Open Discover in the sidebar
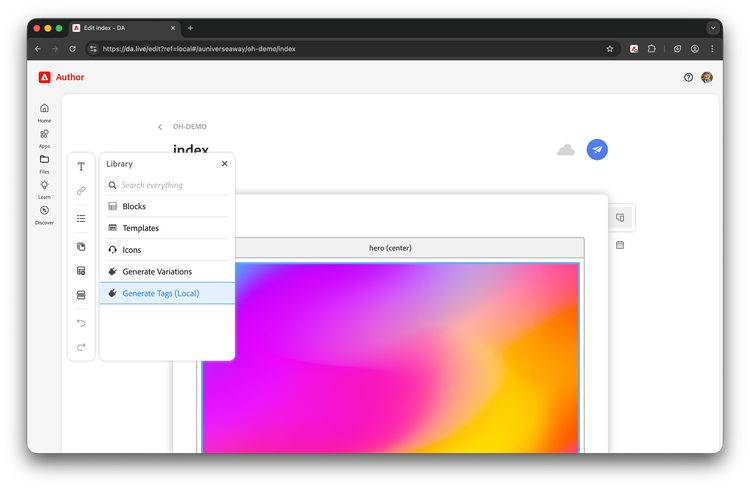The height and width of the screenshot is (489, 750). coord(44,214)
